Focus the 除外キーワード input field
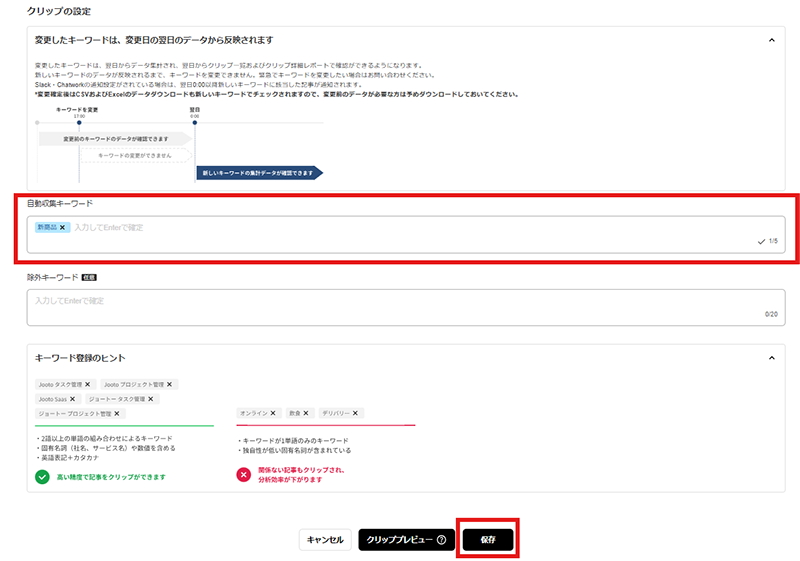 pyautogui.click(x=406, y=308)
